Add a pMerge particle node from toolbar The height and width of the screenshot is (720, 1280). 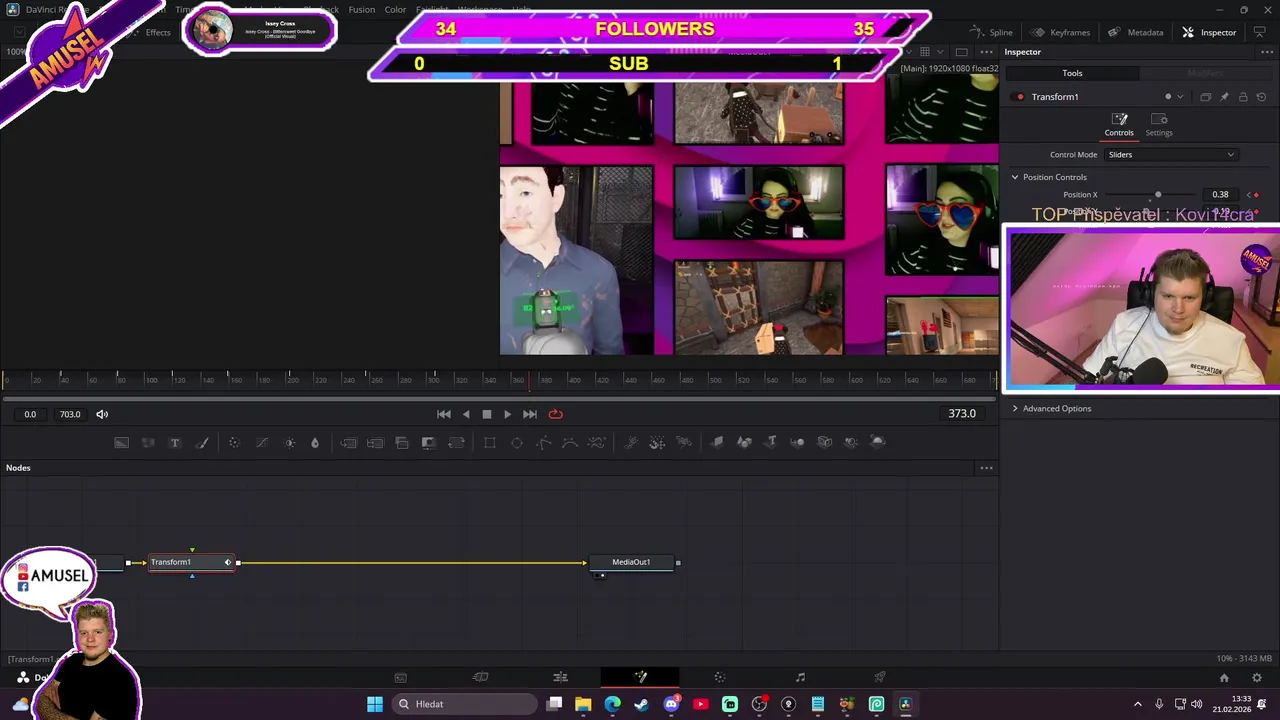657,442
